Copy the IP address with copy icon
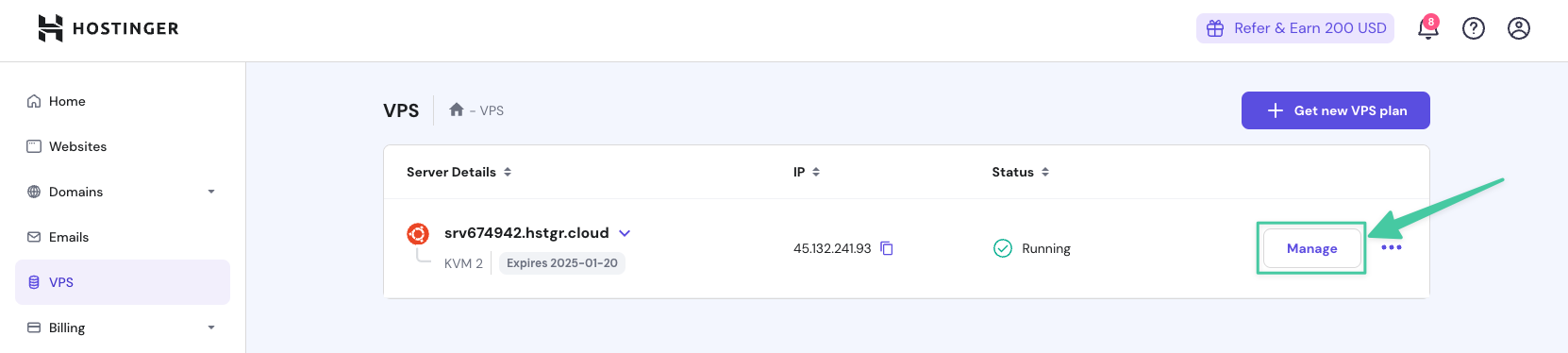The height and width of the screenshot is (353, 1568). click(x=887, y=248)
